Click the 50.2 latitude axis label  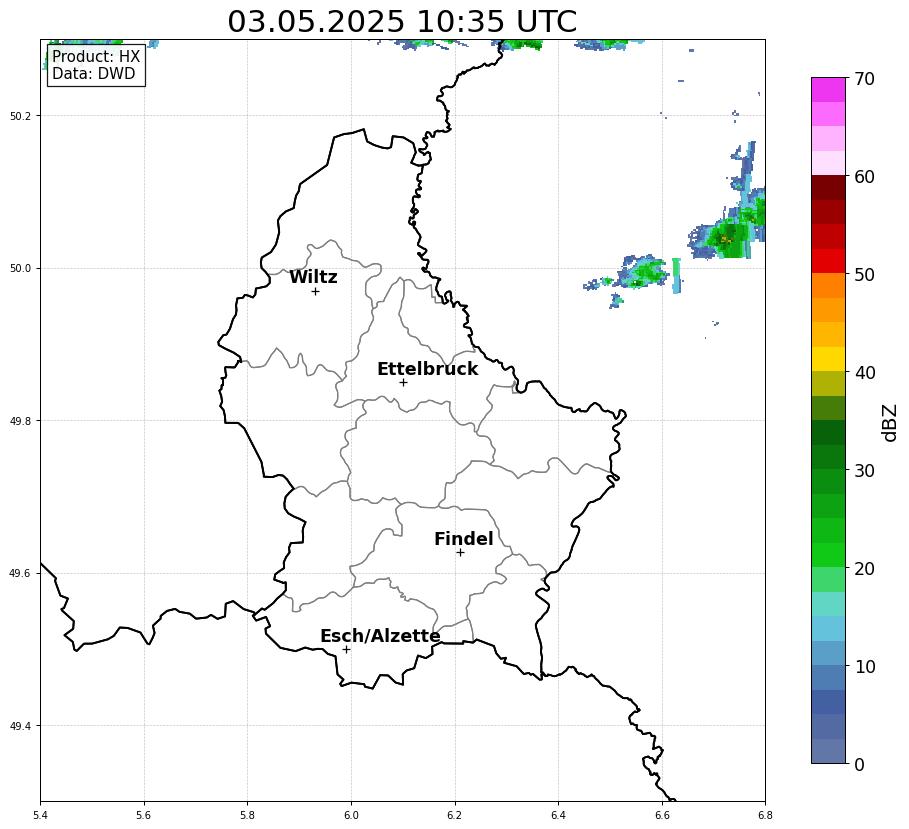point(20,116)
